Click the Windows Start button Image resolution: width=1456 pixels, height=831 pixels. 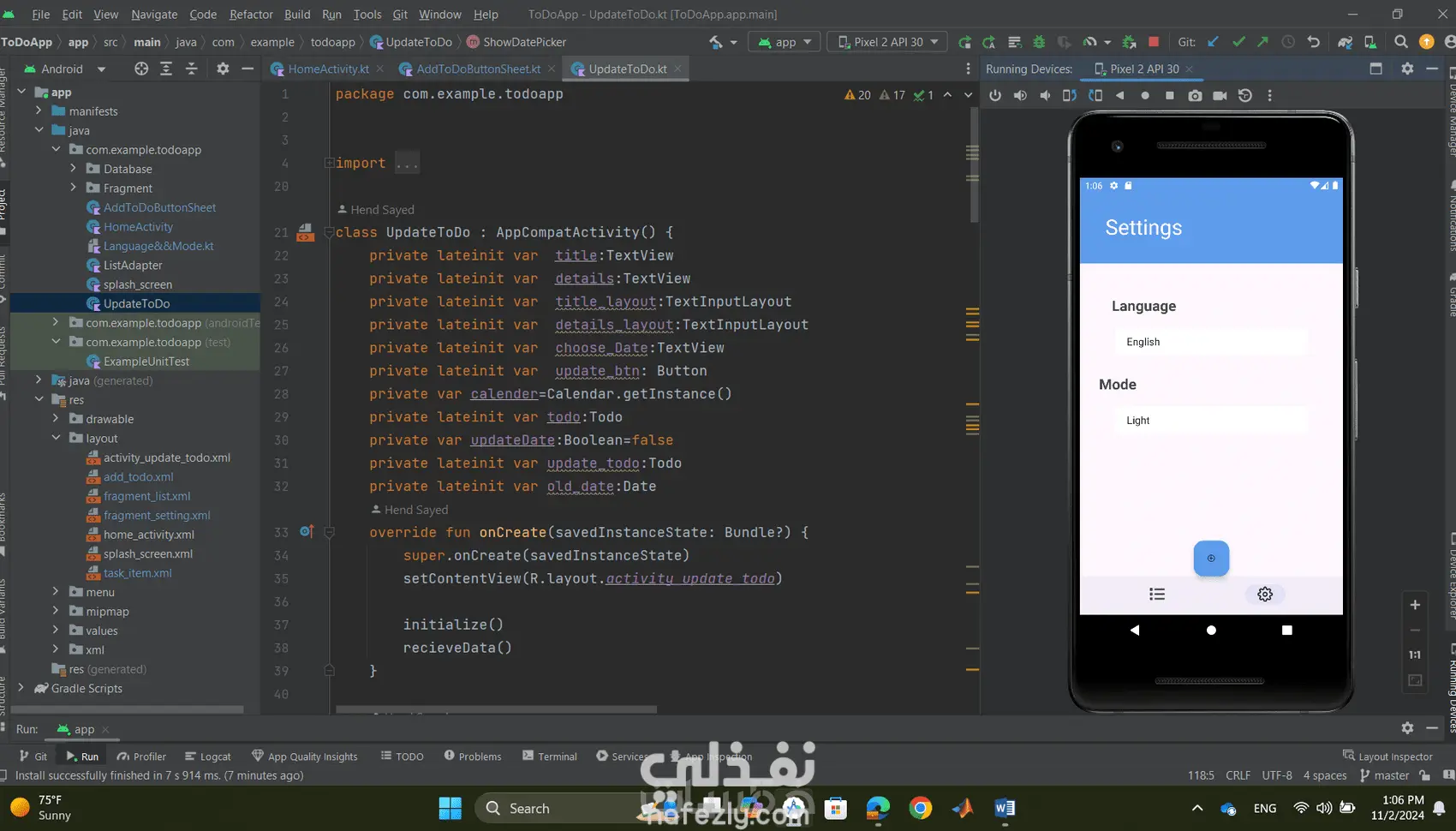coord(450,808)
